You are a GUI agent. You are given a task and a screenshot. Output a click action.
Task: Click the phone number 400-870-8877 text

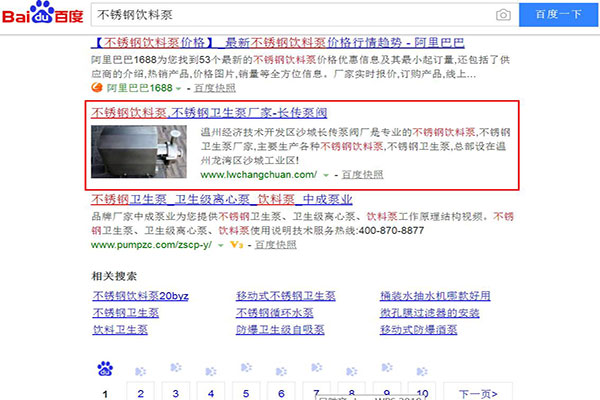391,230
